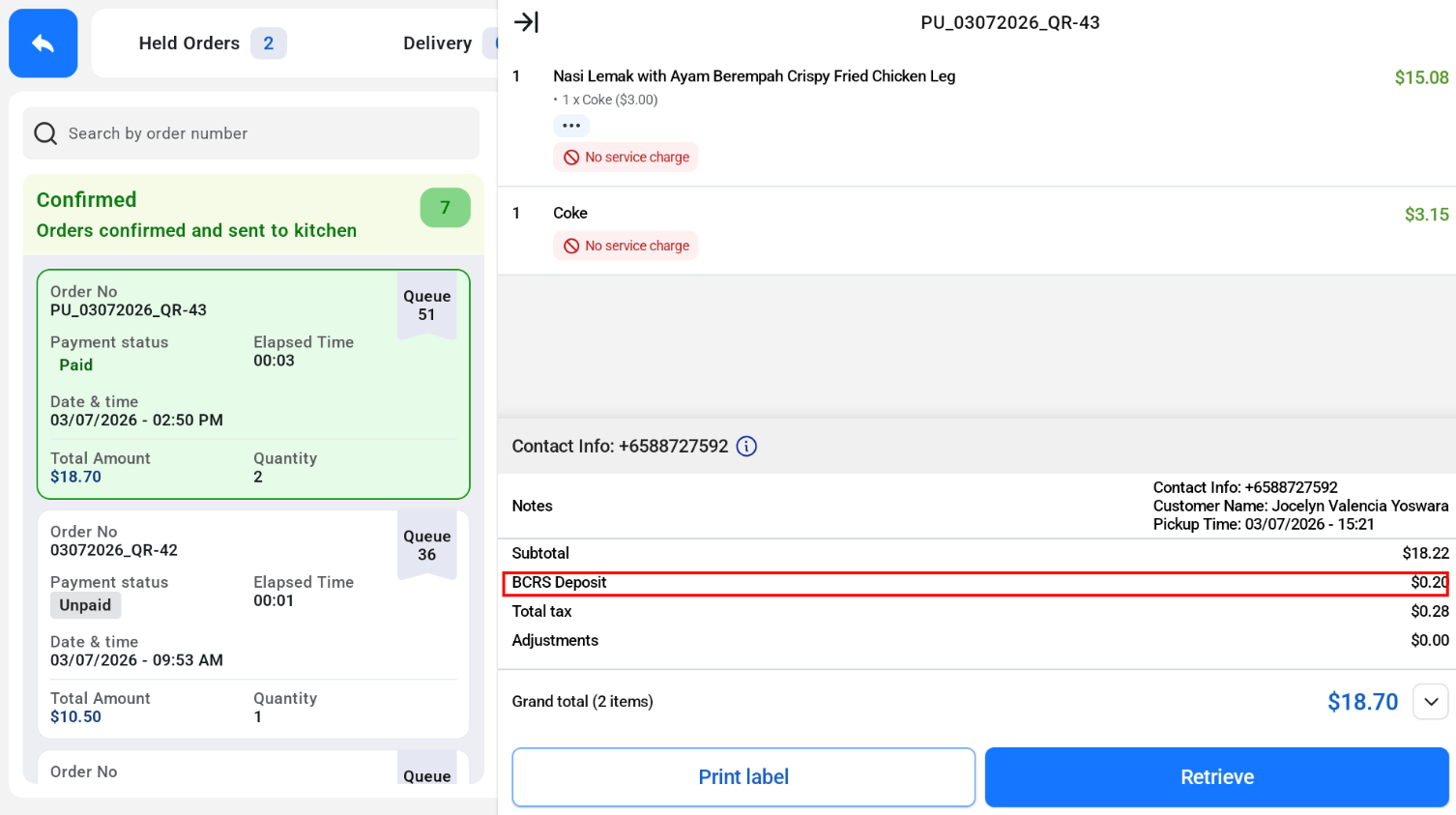Click grand total amount $18.70 in blue
The image size is (1456, 815).
(1362, 702)
